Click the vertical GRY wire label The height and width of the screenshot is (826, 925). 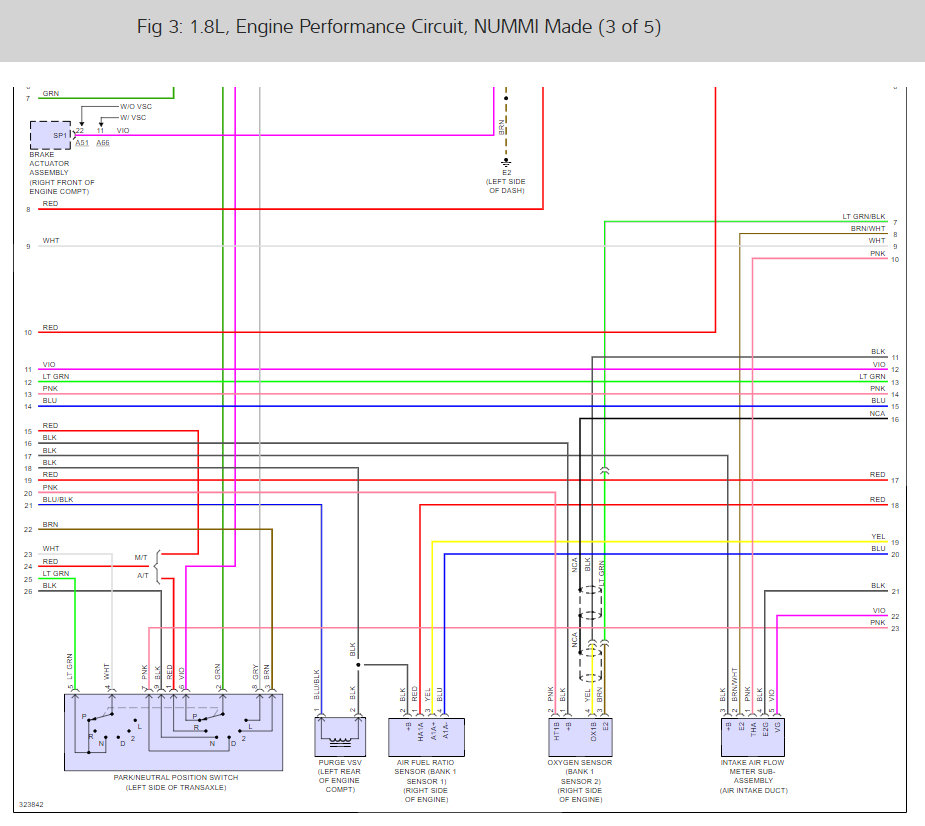coord(255,671)
